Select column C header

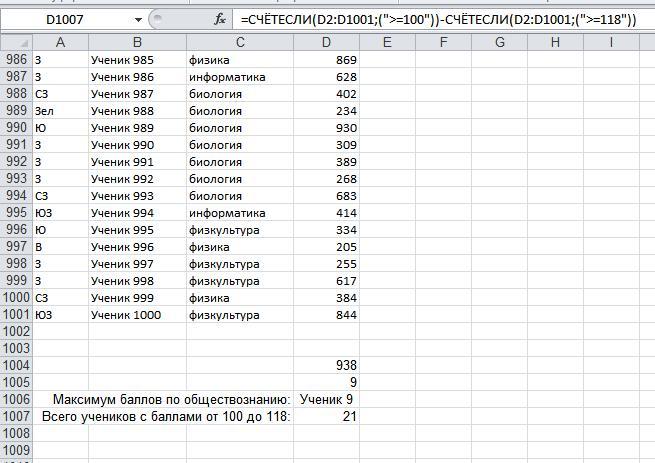point(240,42)
